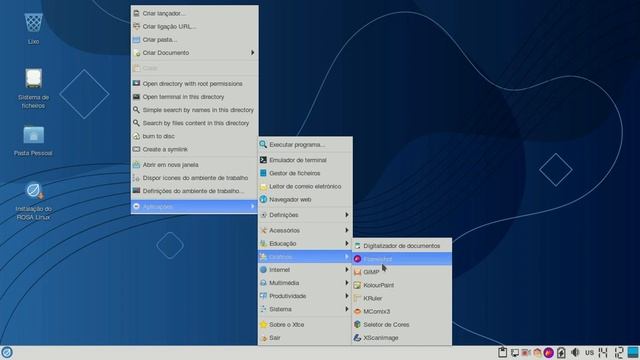Expand the Acessórios submenu arrow
The image size is (640, 360).
pos(347,230)
